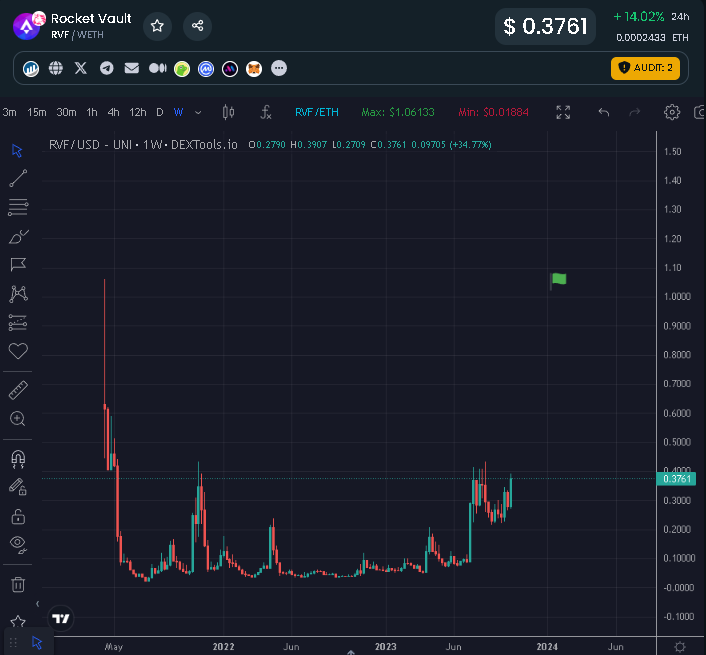This screenshot has width=706, height=655.
Task: Redo the chart action
Action: point(634,112)
